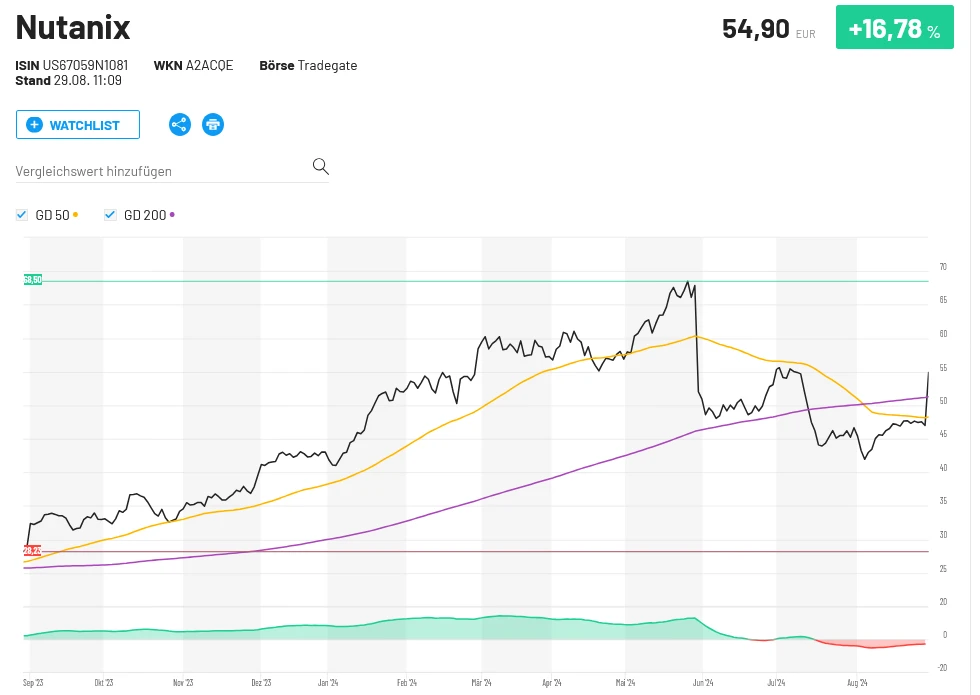Toggle the GD 50 checkbox
The height and width of the screenshot is (695, 980).
(x=22, y=215)
